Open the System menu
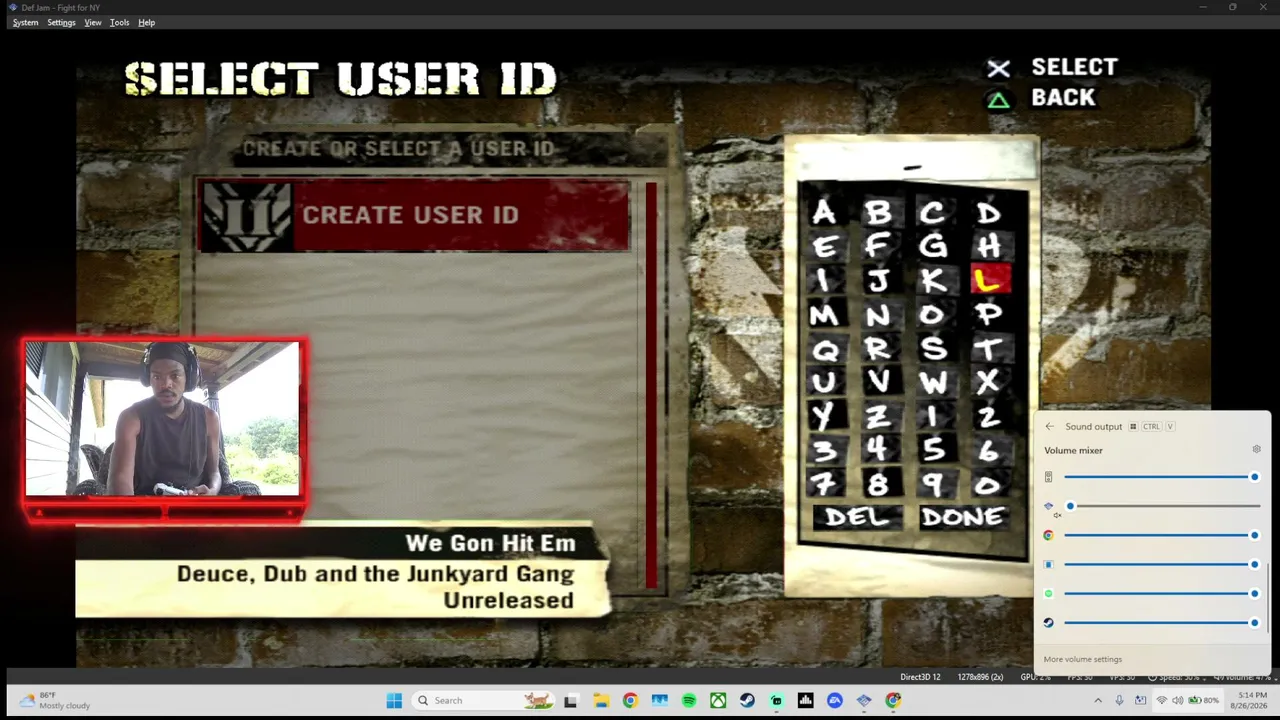 point(25,22)
